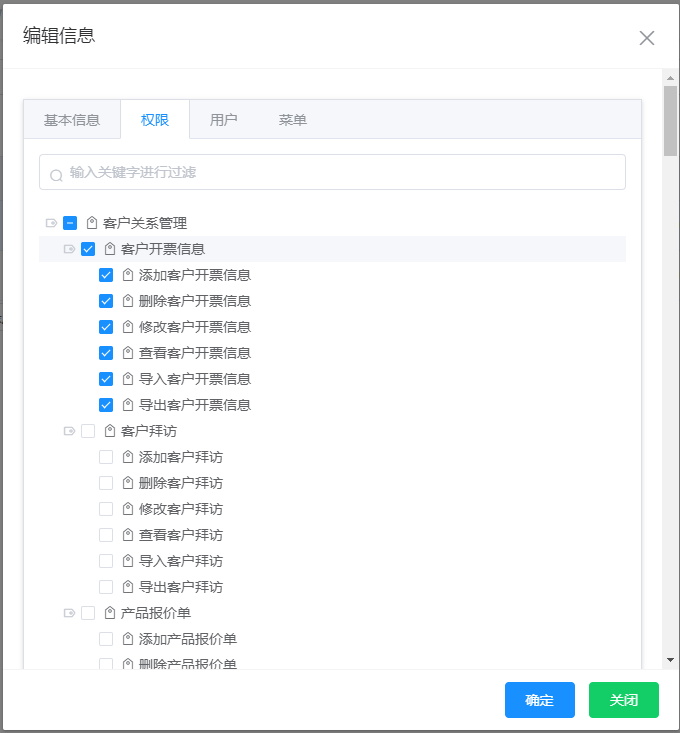Uncheck 添加客户开票信息 permission
The width and height of the screenshot is (680, 733).
106,275
